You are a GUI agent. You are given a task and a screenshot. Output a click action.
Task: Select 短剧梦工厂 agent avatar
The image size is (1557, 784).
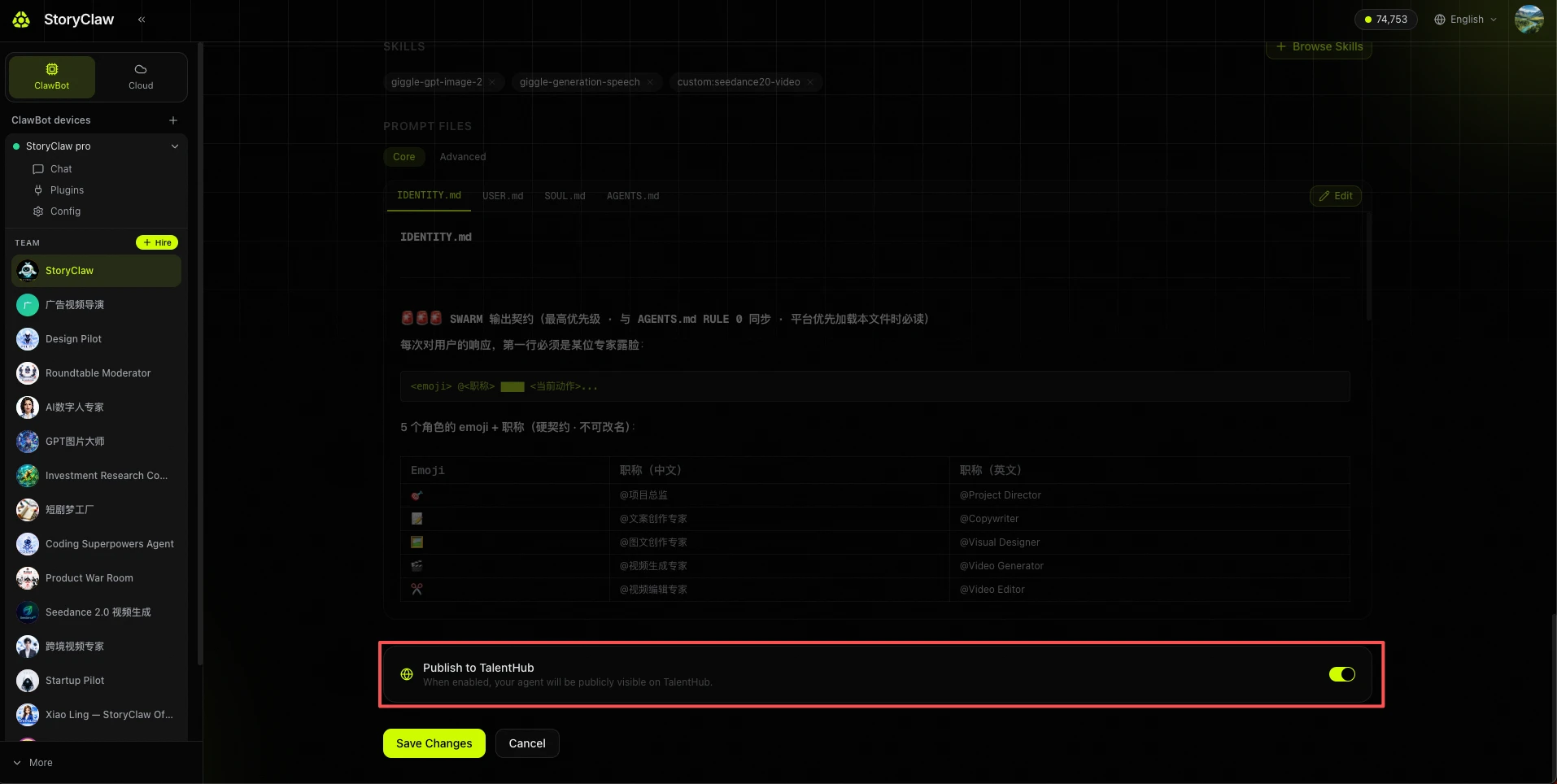click(x=28, y=510)
